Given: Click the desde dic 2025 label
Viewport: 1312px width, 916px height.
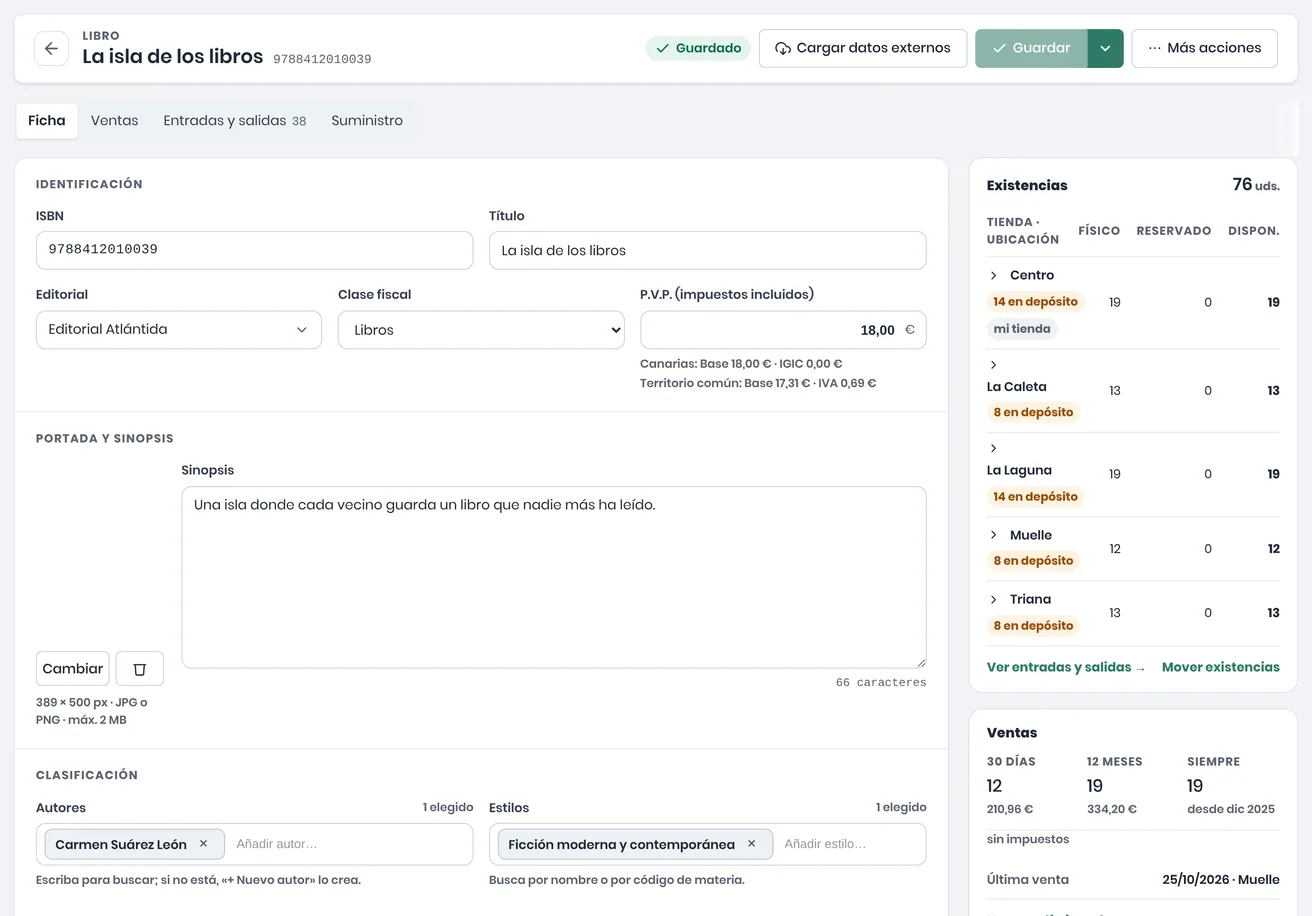Looking at the screenshot, I should [1231, 809].
